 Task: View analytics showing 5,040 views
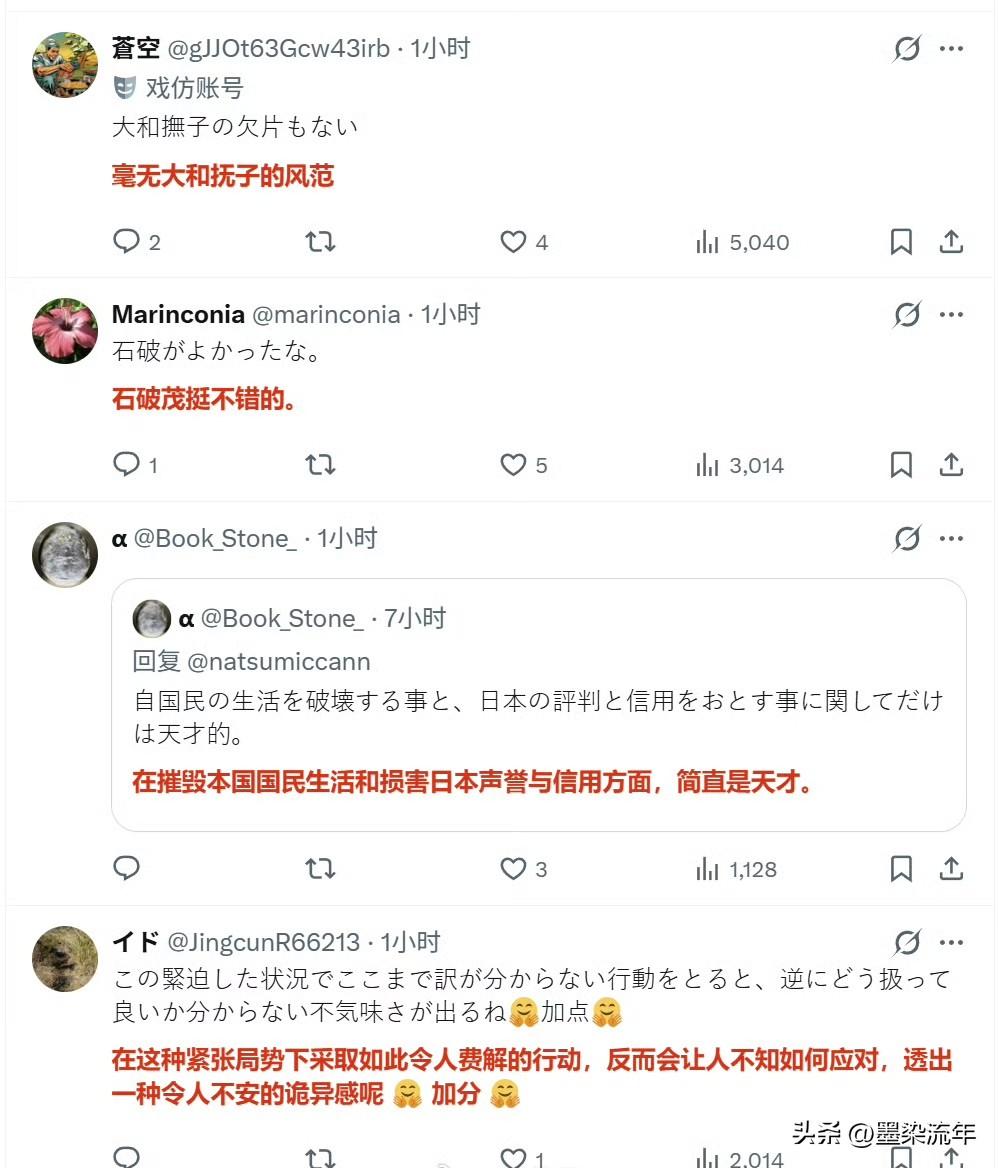[743, 242]
